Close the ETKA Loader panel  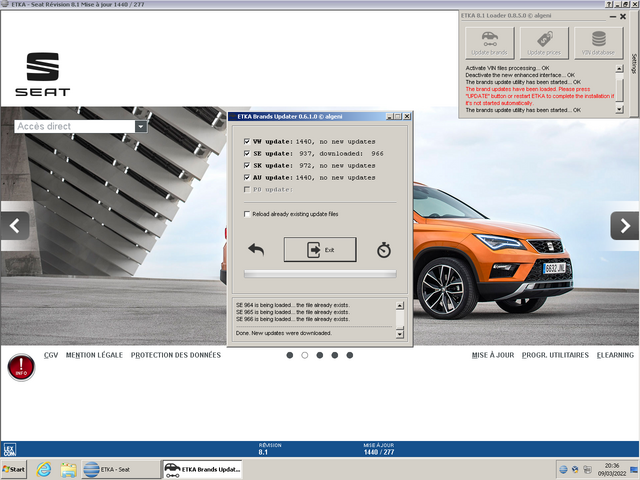[x=623, y=17]
